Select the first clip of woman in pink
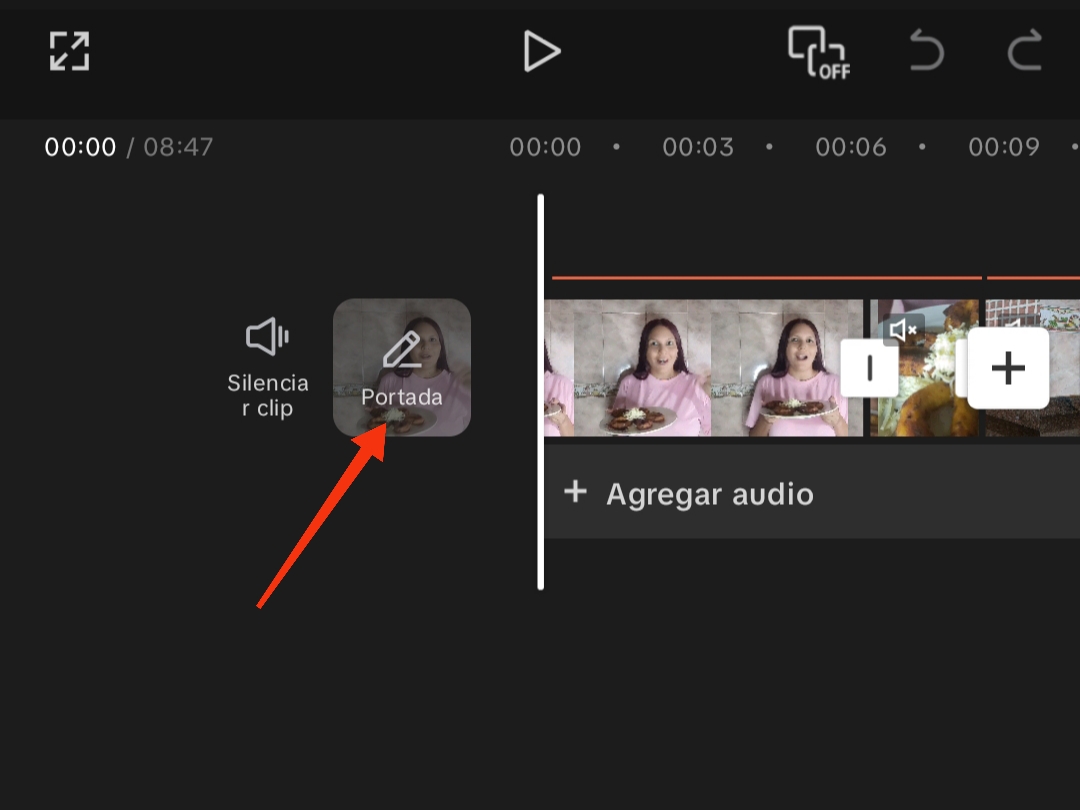This screenshot has width=1080, height=810. tap(703, 368)
